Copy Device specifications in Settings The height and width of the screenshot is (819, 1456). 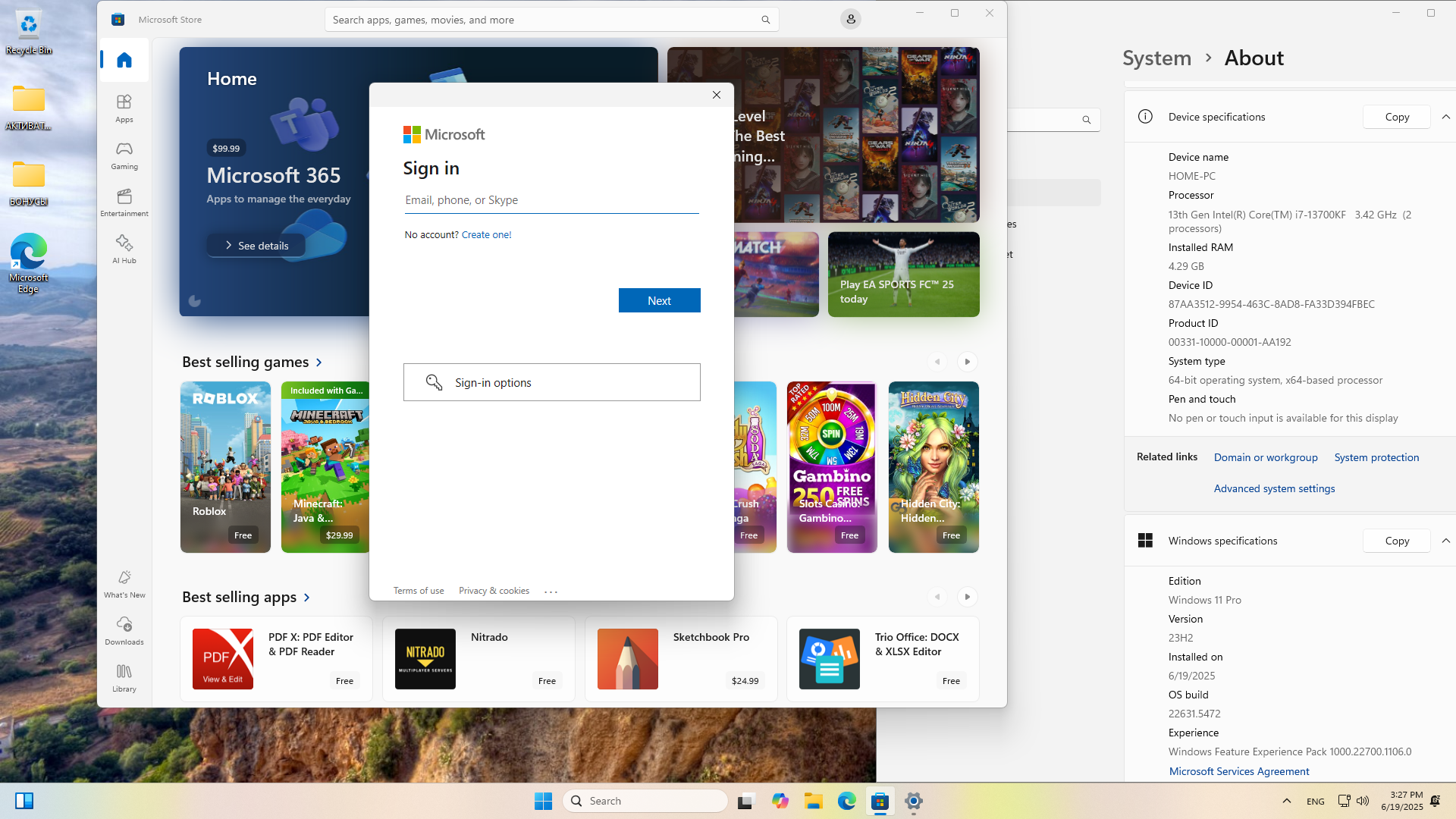click(1397, 117)
